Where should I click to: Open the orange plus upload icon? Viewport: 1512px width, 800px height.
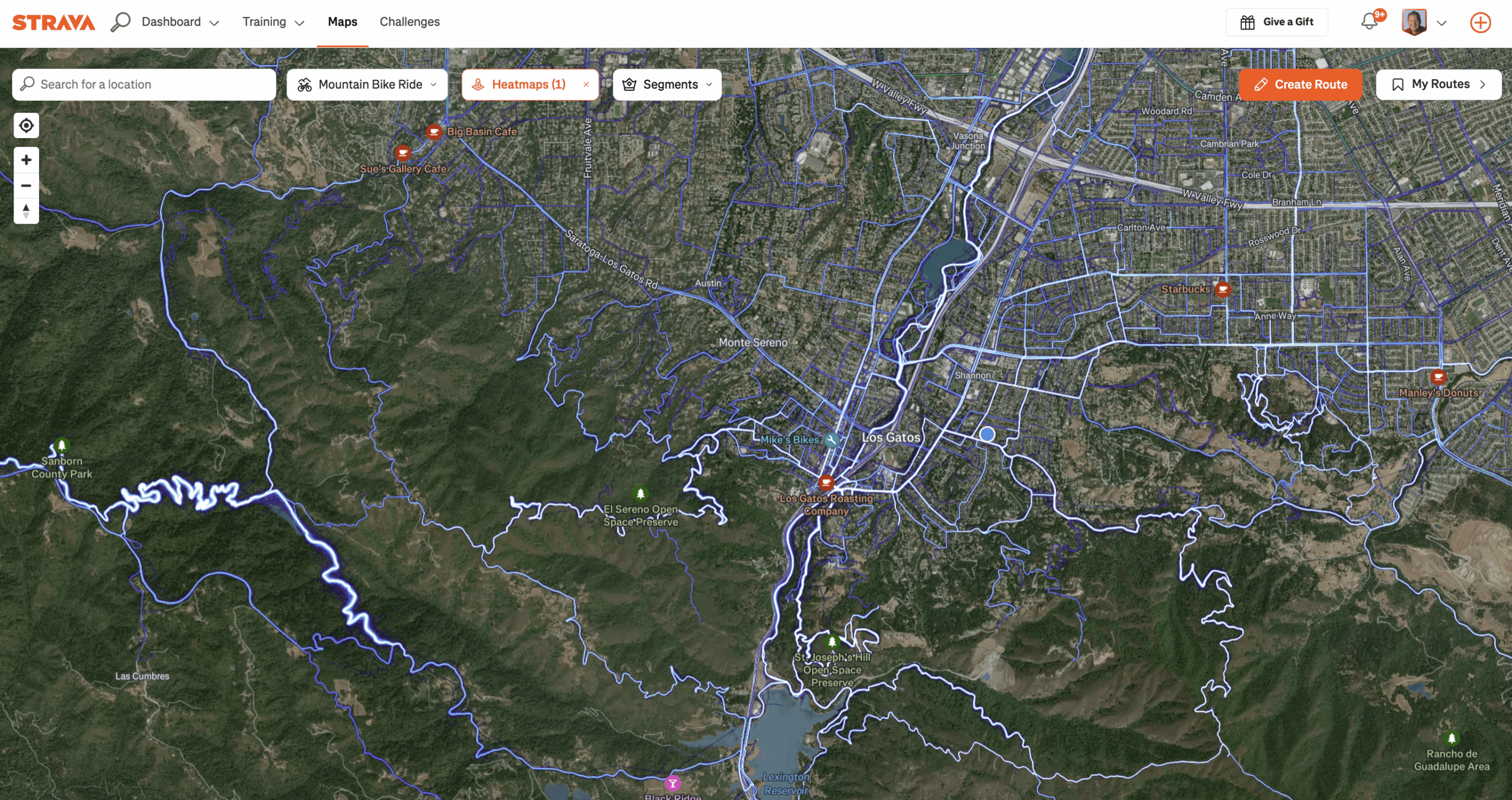[1480, 22]
